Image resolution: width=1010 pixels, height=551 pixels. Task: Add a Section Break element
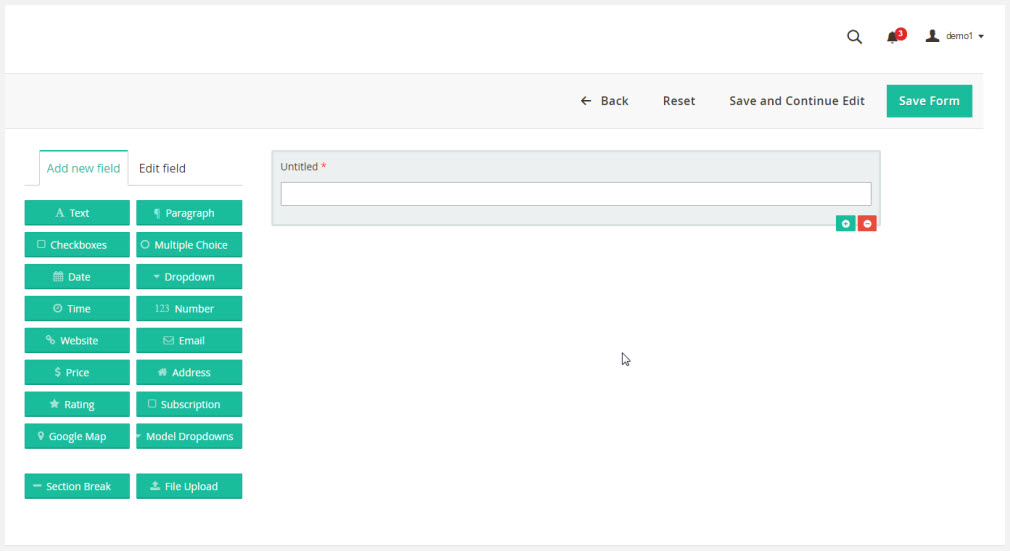pos(77,487)
